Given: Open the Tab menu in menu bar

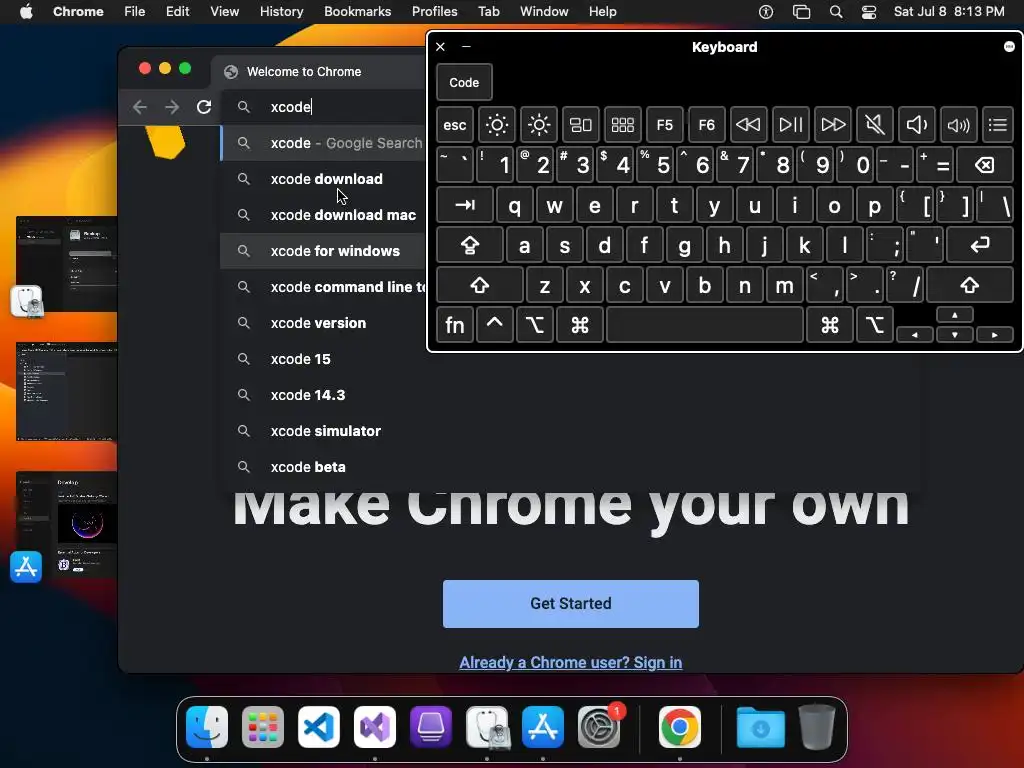Looking at the screenshot, I should click(488, 12).
